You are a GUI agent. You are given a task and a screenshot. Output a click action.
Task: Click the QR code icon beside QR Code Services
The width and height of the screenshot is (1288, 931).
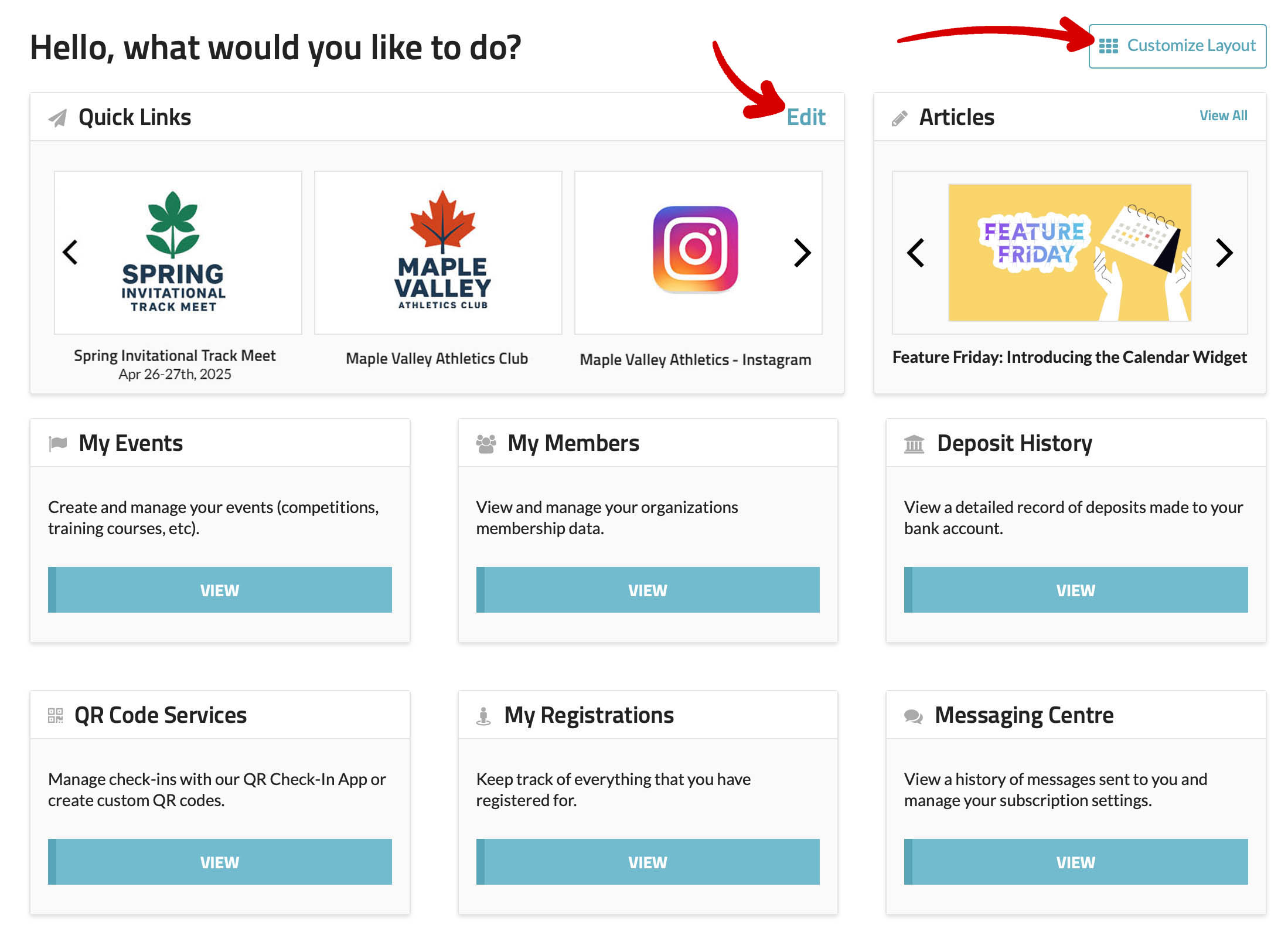(56, 716)
